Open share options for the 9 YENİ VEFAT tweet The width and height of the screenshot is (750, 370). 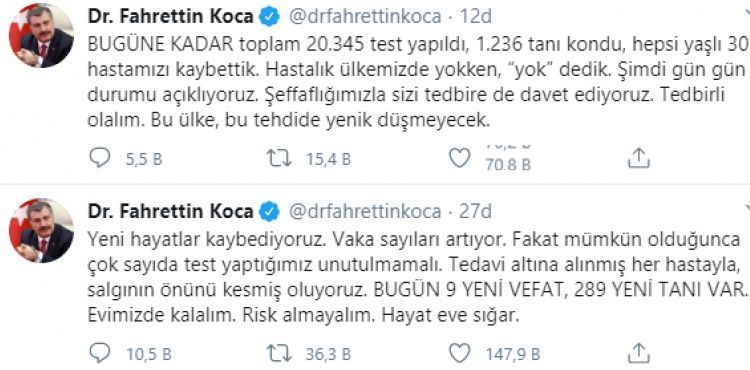[639, 353]
